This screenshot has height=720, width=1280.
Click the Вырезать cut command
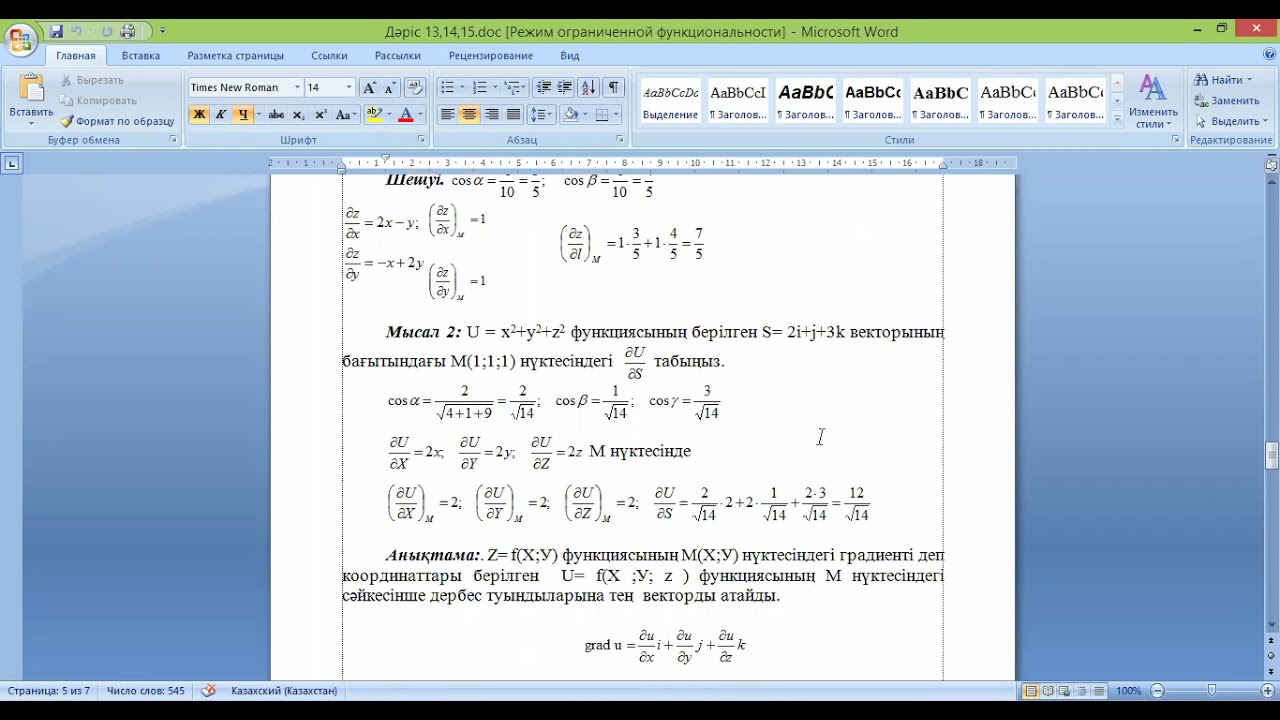tap(91, 80)
